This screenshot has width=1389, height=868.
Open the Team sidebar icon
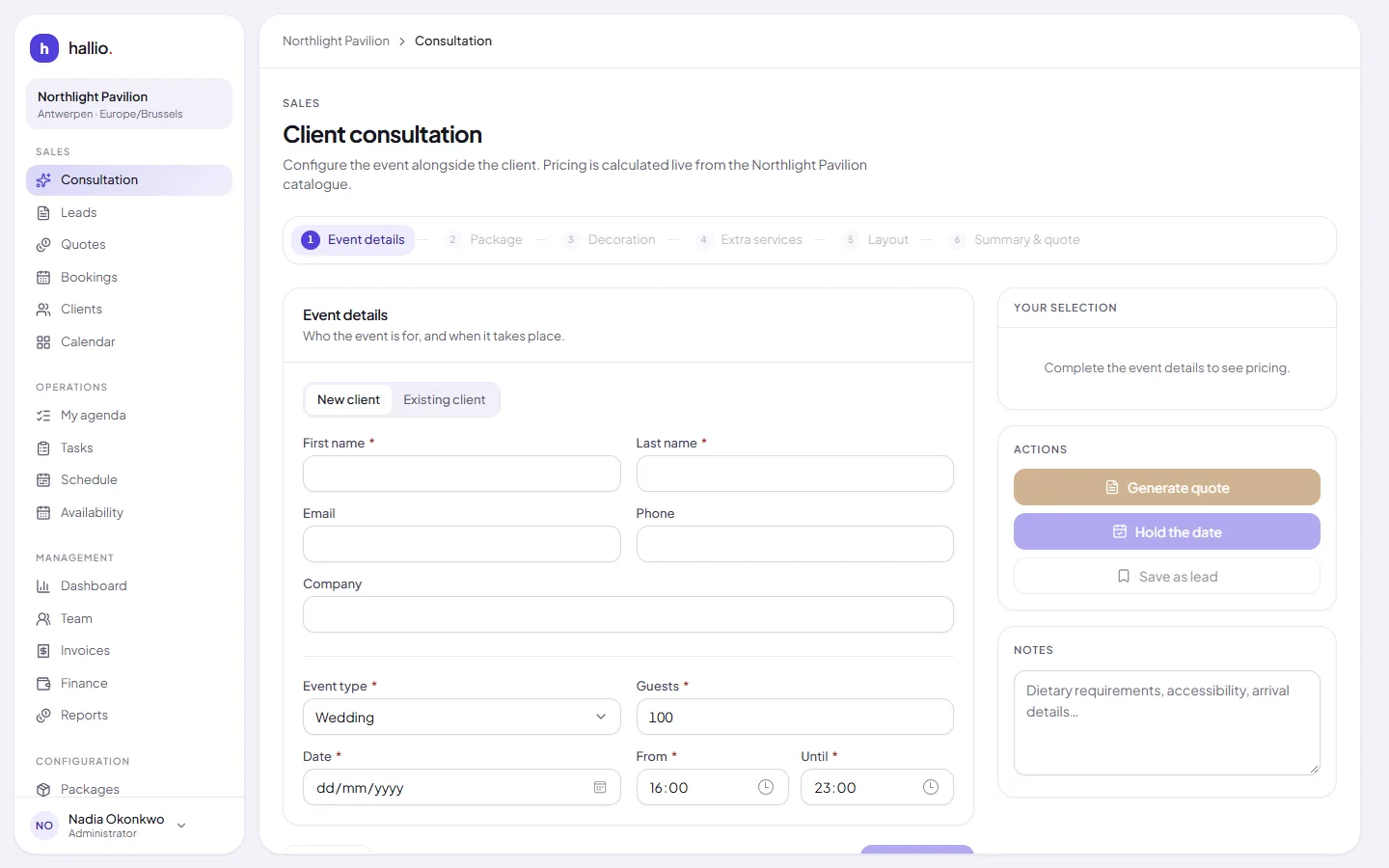point(43,619)
